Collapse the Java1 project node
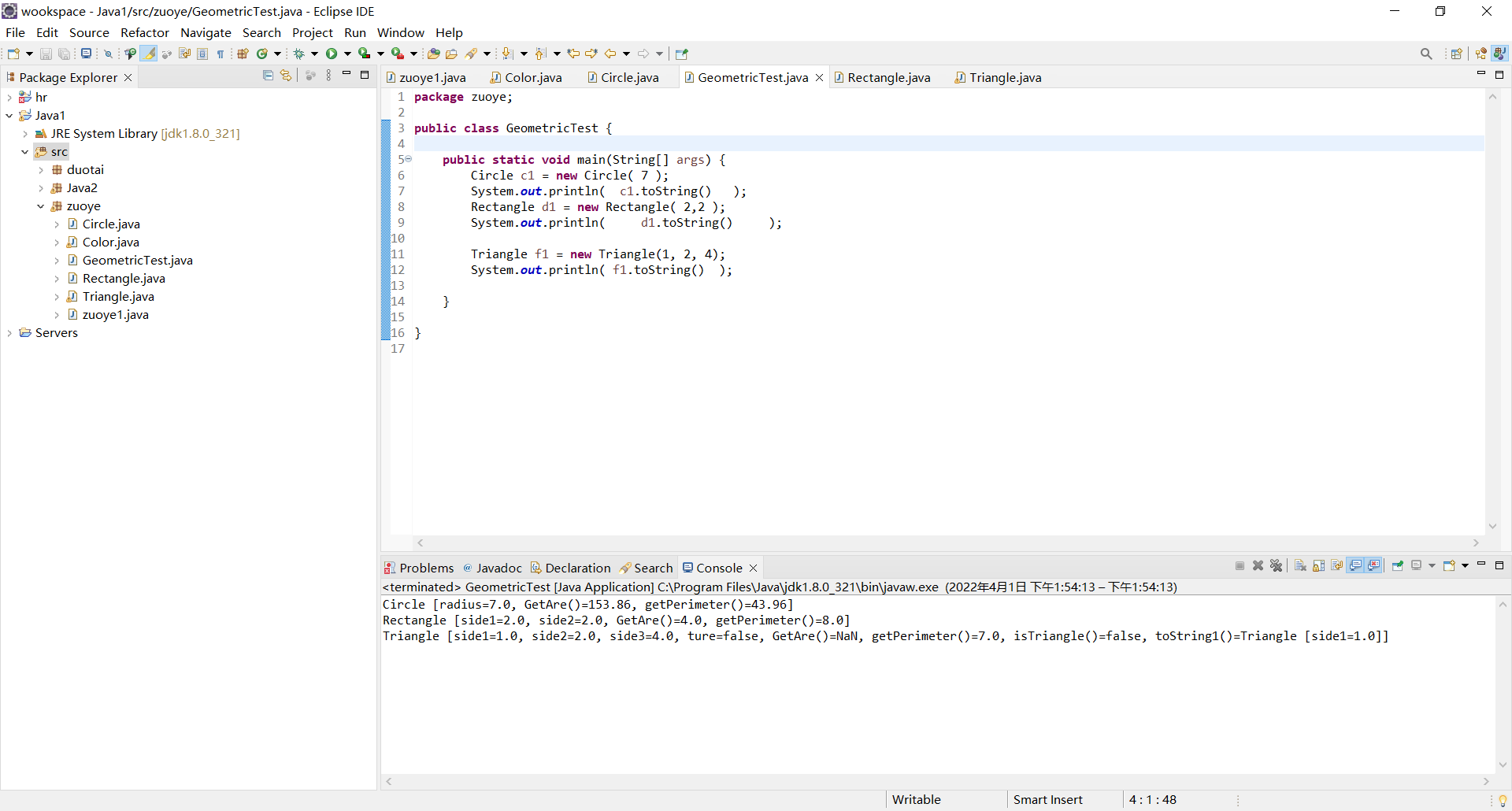1512x811 pixels. pyautogui.click(x=9, y=116)
